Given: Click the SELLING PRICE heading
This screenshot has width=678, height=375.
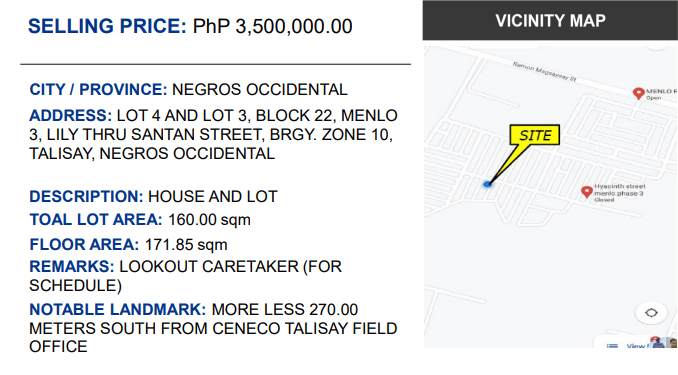Looking at the screenshot, I should [107, 26].
